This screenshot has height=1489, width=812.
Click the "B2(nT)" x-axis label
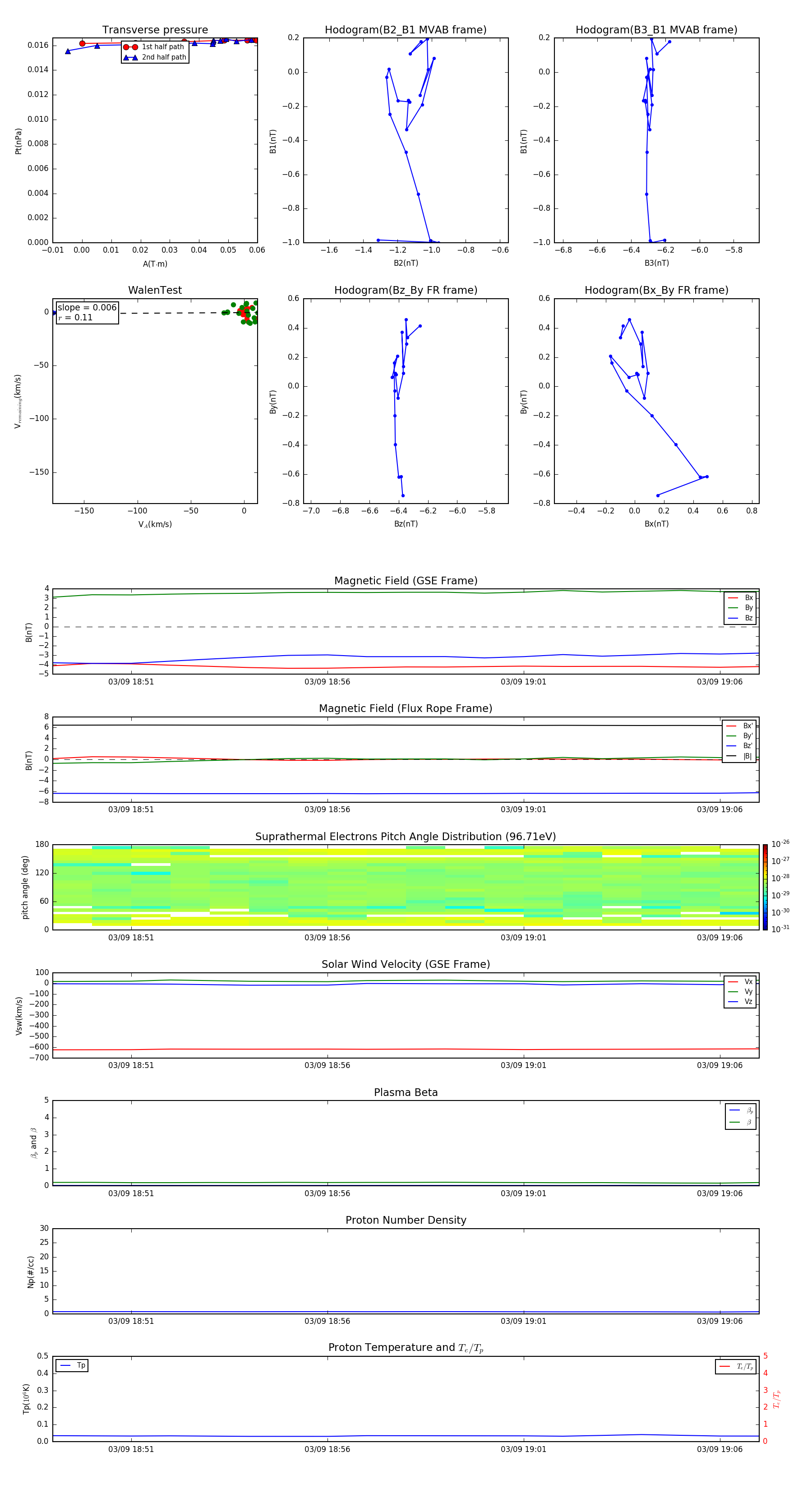coord(406,263)
